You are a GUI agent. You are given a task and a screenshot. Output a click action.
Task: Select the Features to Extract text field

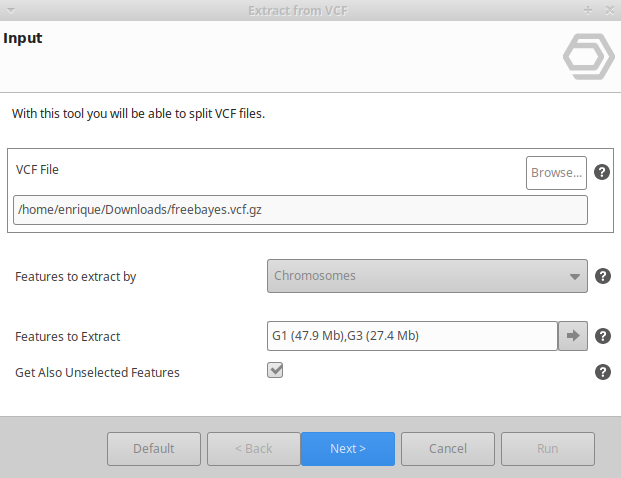(411, 336)
